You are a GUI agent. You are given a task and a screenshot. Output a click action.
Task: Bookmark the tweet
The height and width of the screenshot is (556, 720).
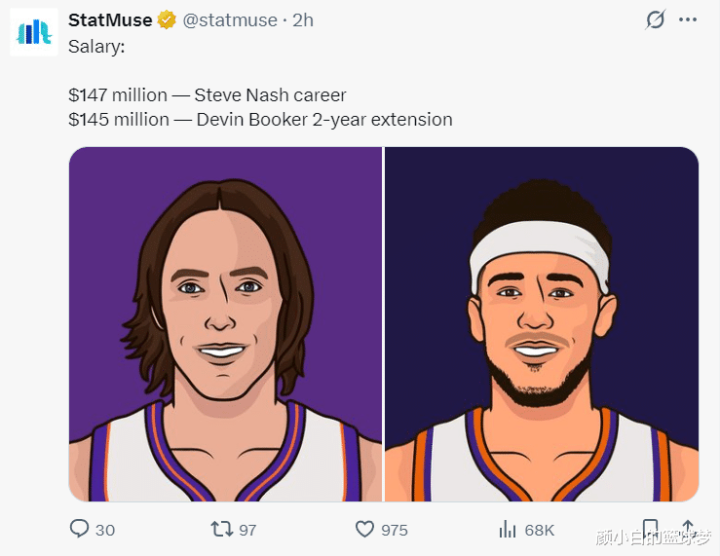[x=650, y=529]
